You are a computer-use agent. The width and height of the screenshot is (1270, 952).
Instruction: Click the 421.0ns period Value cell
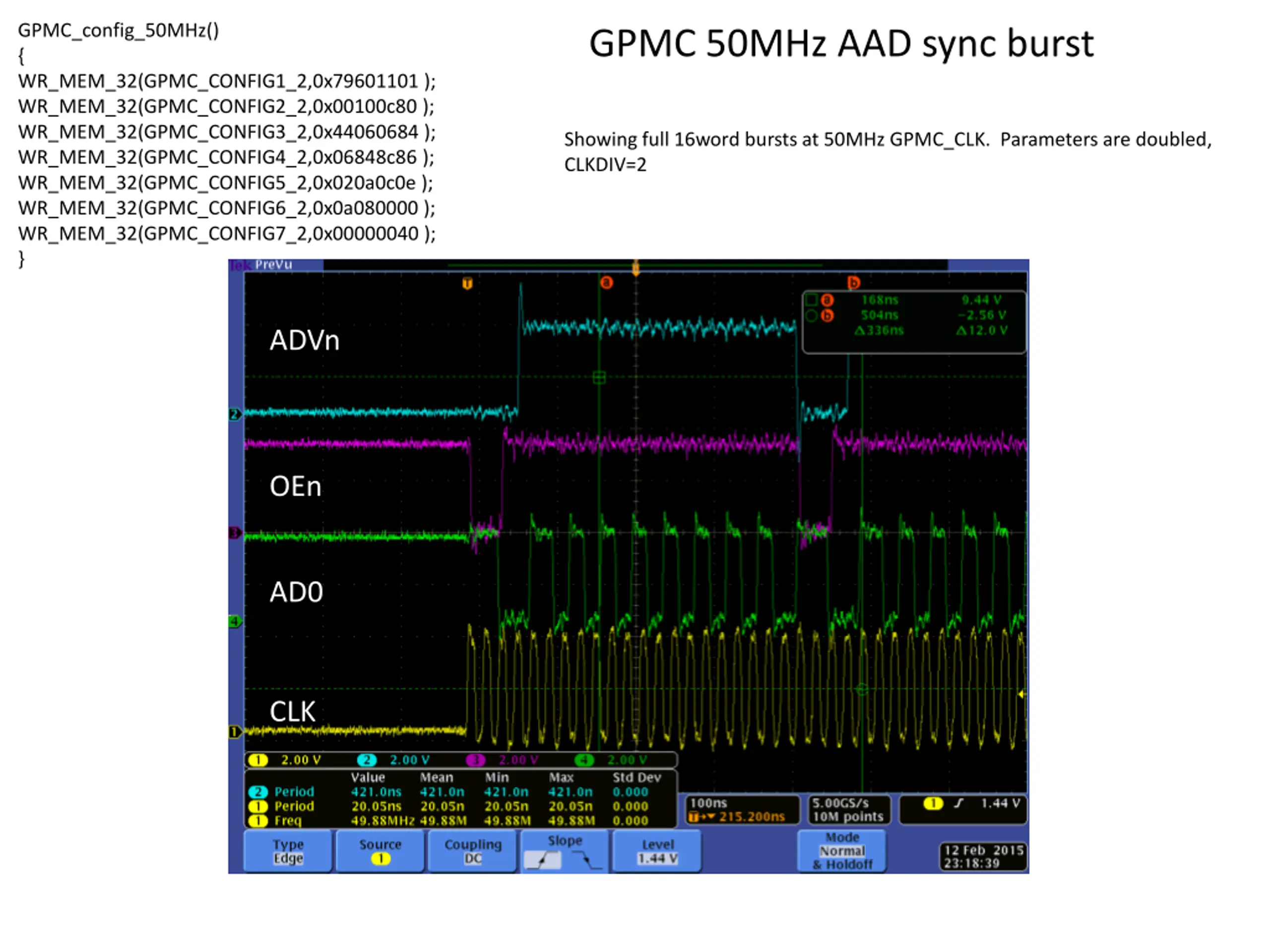pyautogui.click(x=376, y=792)
